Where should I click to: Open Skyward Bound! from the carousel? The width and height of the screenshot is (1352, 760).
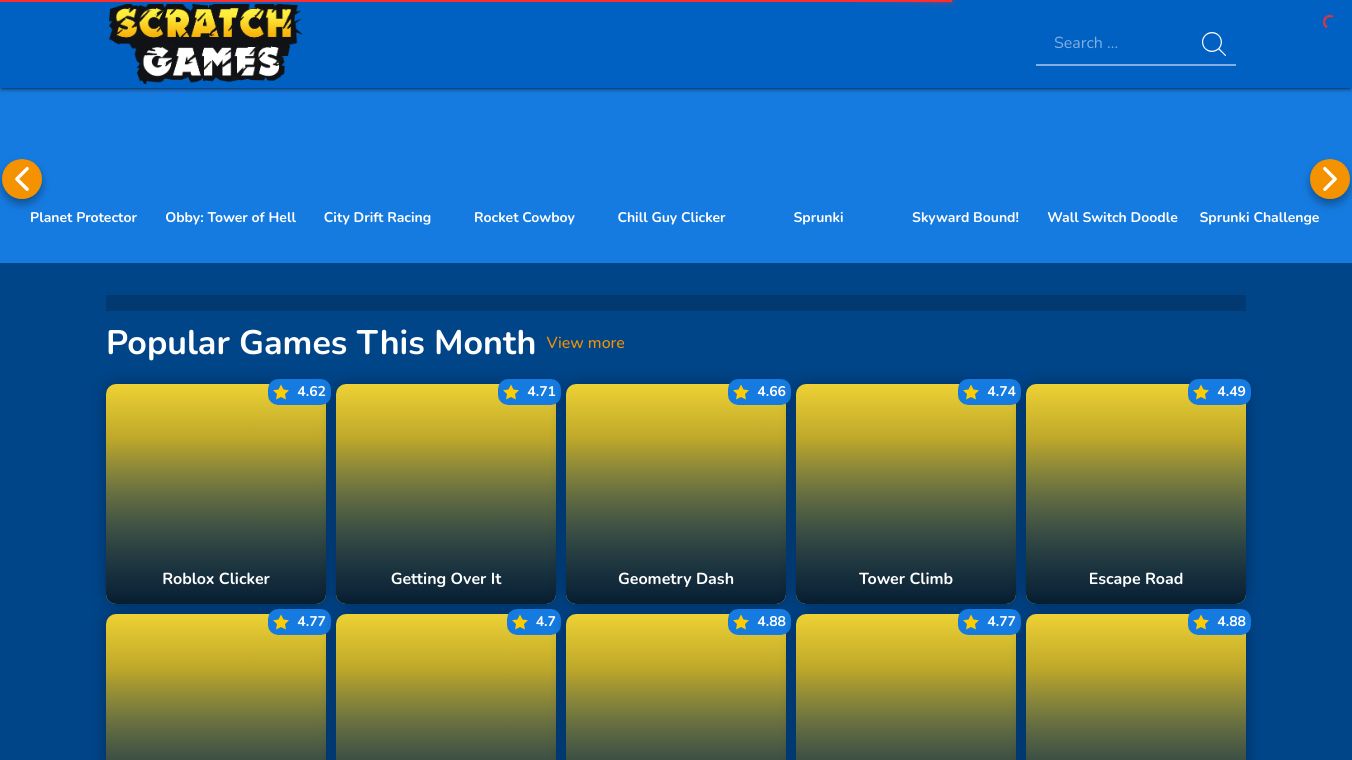pos(965,217)
